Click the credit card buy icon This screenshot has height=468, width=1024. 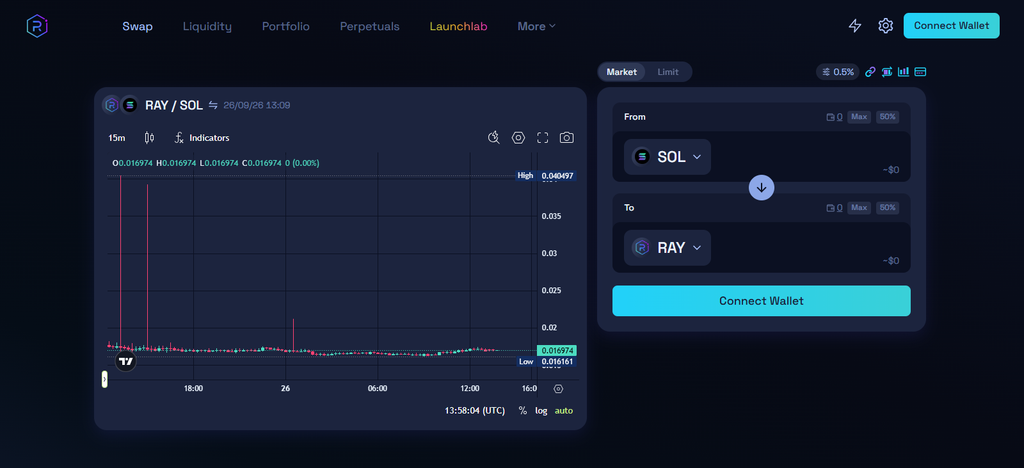(921, 72)
